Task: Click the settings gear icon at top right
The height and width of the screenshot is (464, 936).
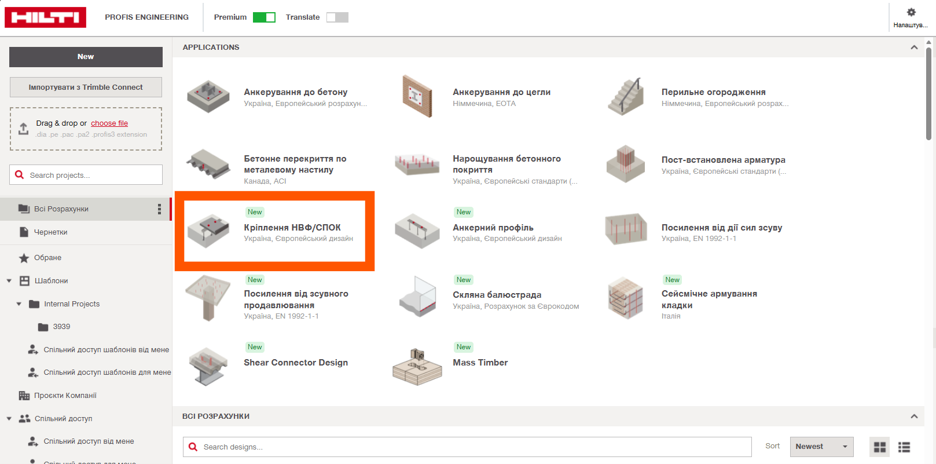Action: (x=911, y=12)
